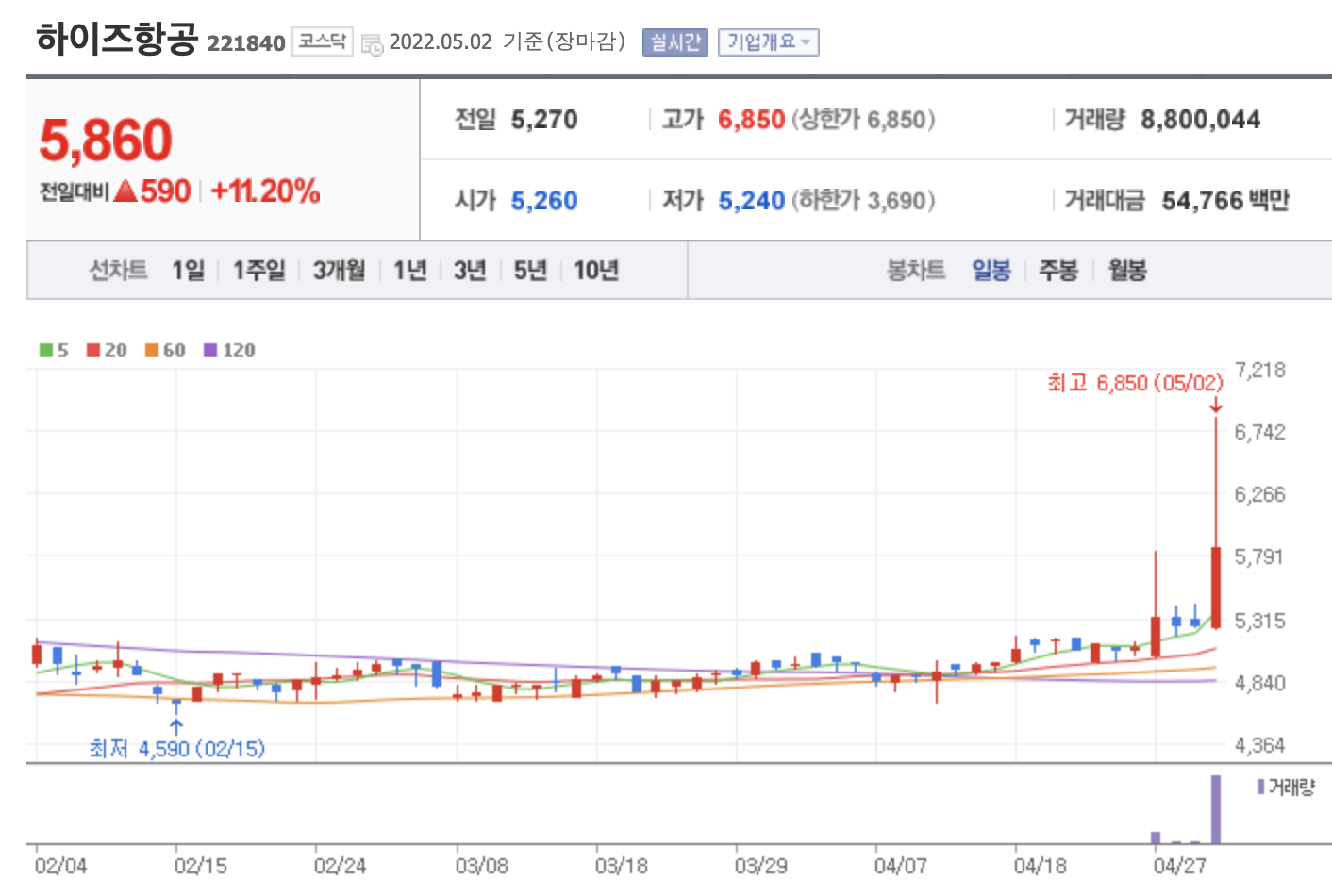Click the large purple volume bar
This screenshot has height=896, width=1332.
tap(1216, 809)
